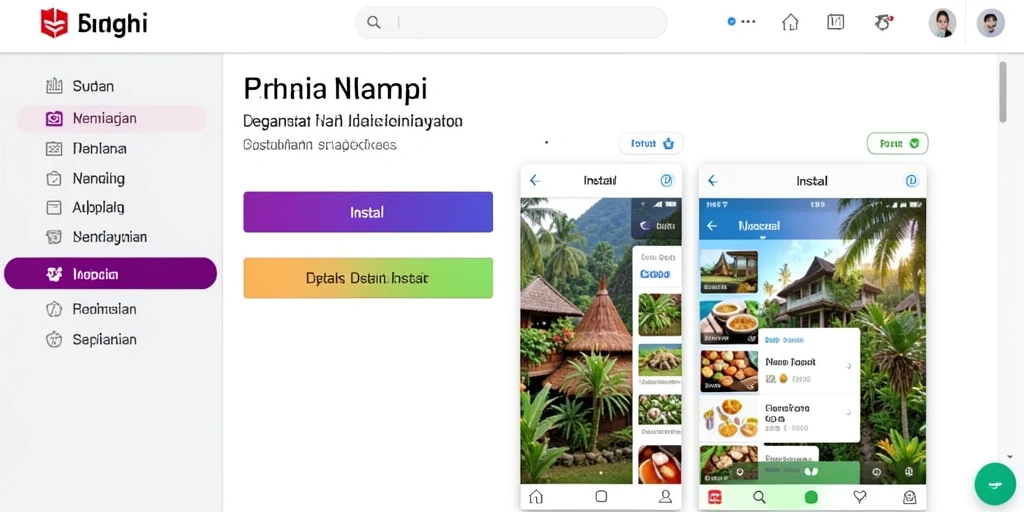Image resolution: width=1024 pixels, height=512 pixels.
Task: Select the Nemiagan camera icon in sidebar
Action: pyautogui.click(x=54, y=118)
